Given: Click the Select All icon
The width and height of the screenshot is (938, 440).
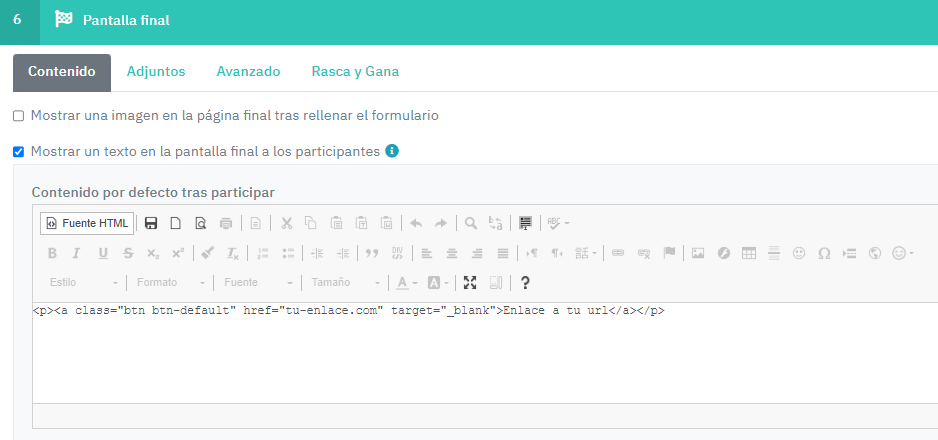Looking at the screenshot, I should 525,223.
